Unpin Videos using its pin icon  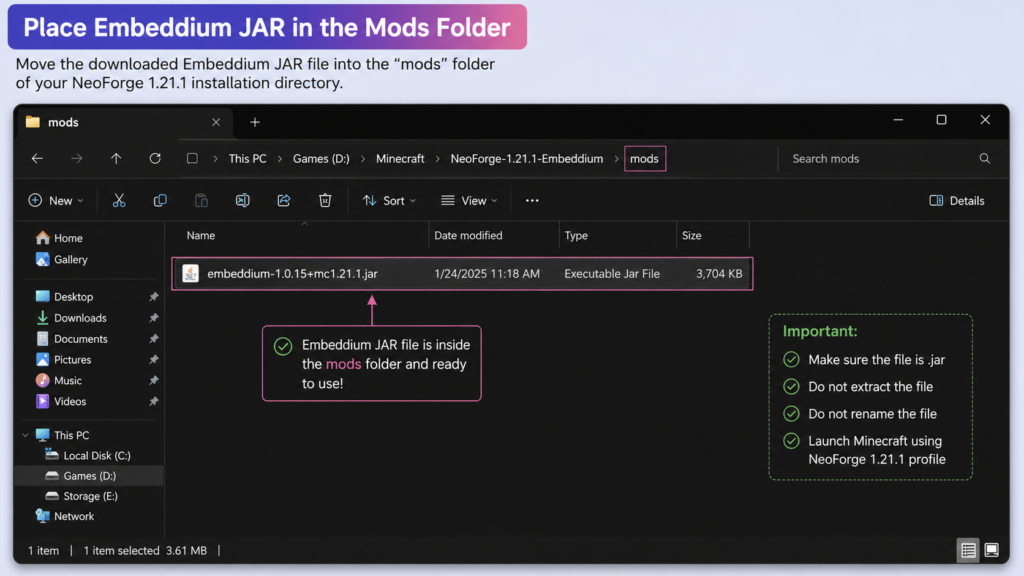coord(153,402)
